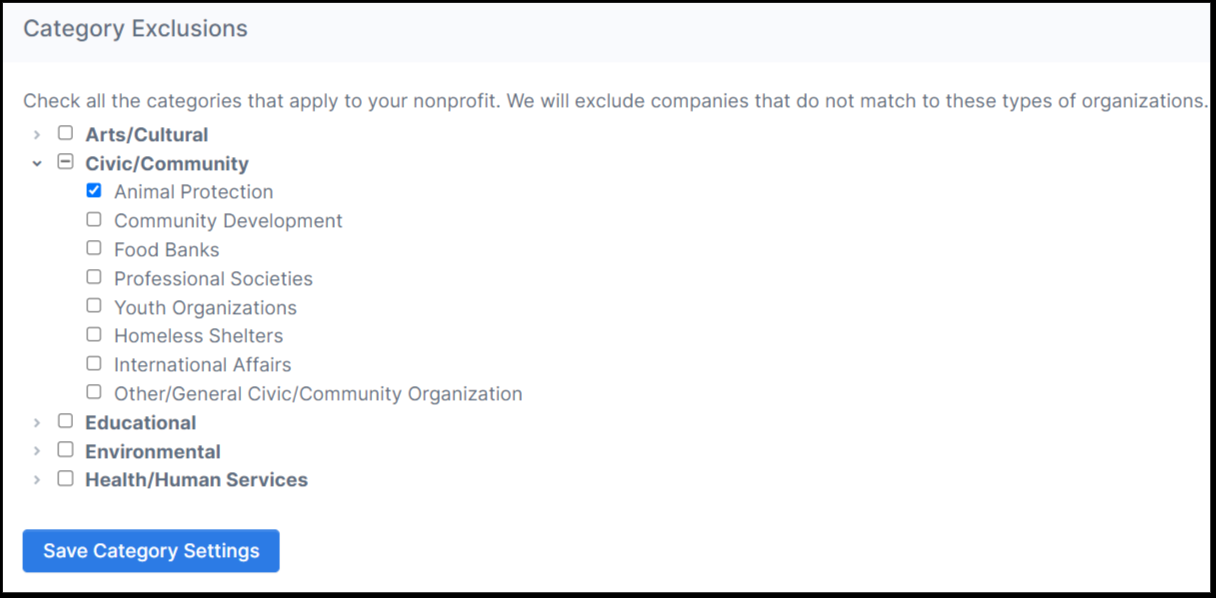Select the International Affairs checkbox
This screenshot has height=598, width=1216.
[93, 362]
